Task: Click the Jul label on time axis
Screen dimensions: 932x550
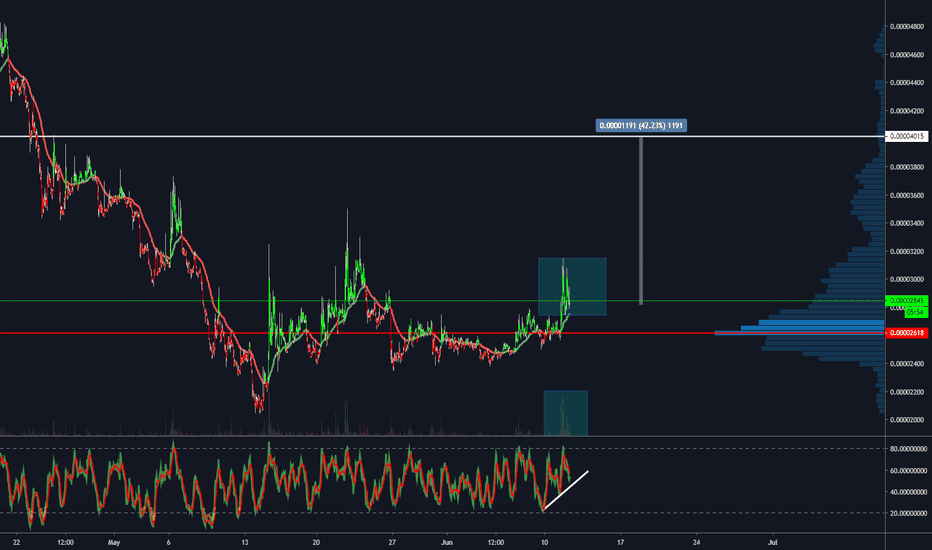Action: [x=773, y=542]
